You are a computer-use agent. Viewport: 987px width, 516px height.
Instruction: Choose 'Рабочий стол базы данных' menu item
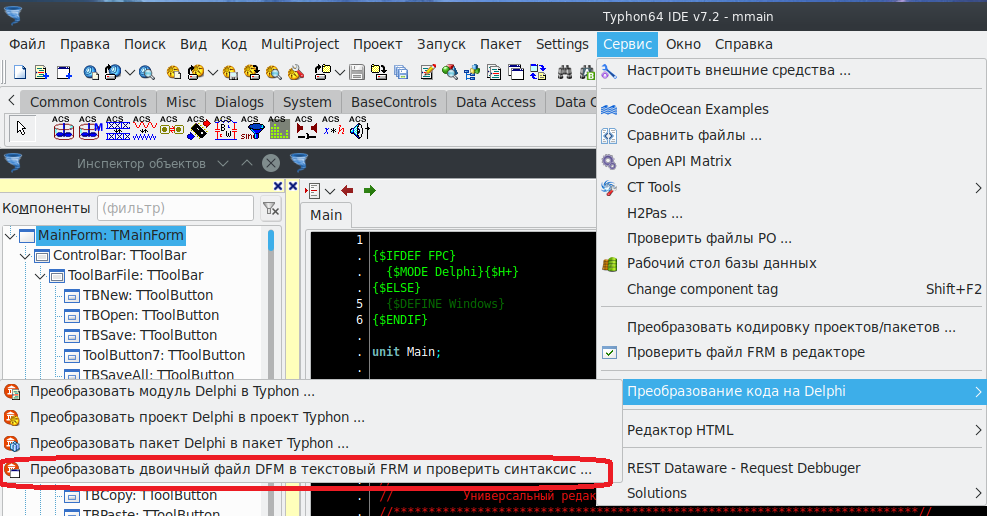click(x=792, y=264)
